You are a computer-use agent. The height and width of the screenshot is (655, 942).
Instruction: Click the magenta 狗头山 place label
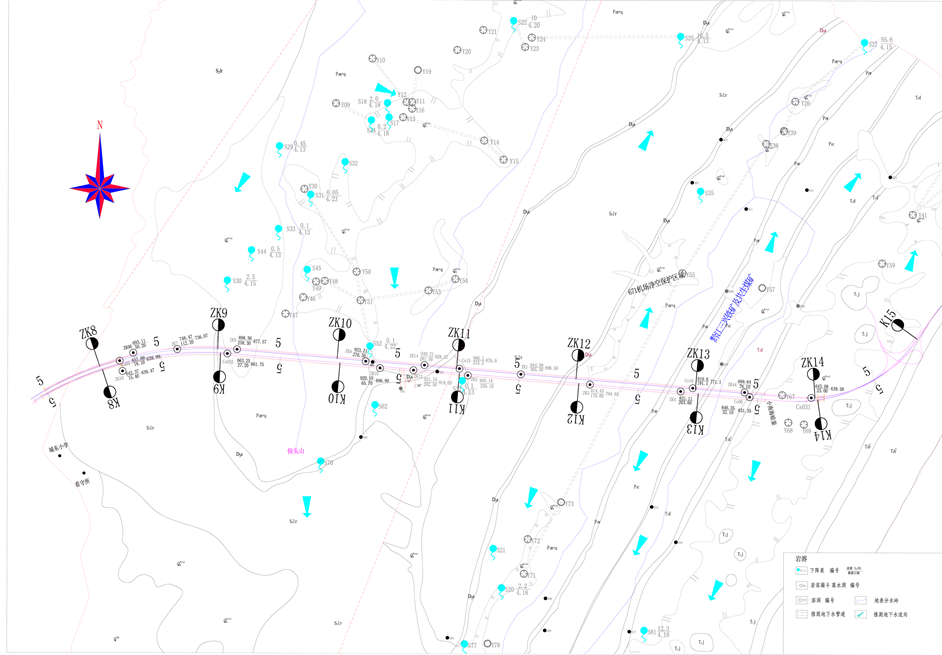(297, 451)
